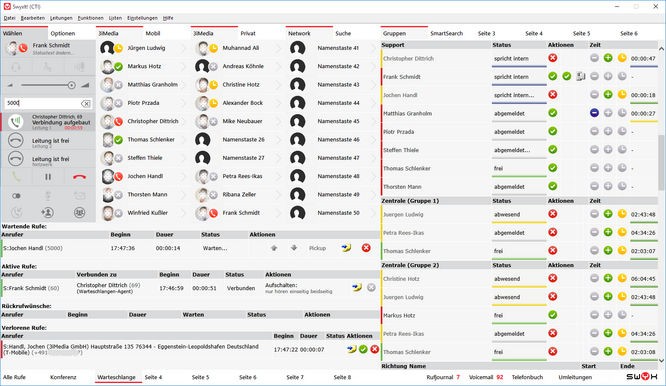
Task: Click grey X on active Frank Schmidt call
Action: (371, 287)
